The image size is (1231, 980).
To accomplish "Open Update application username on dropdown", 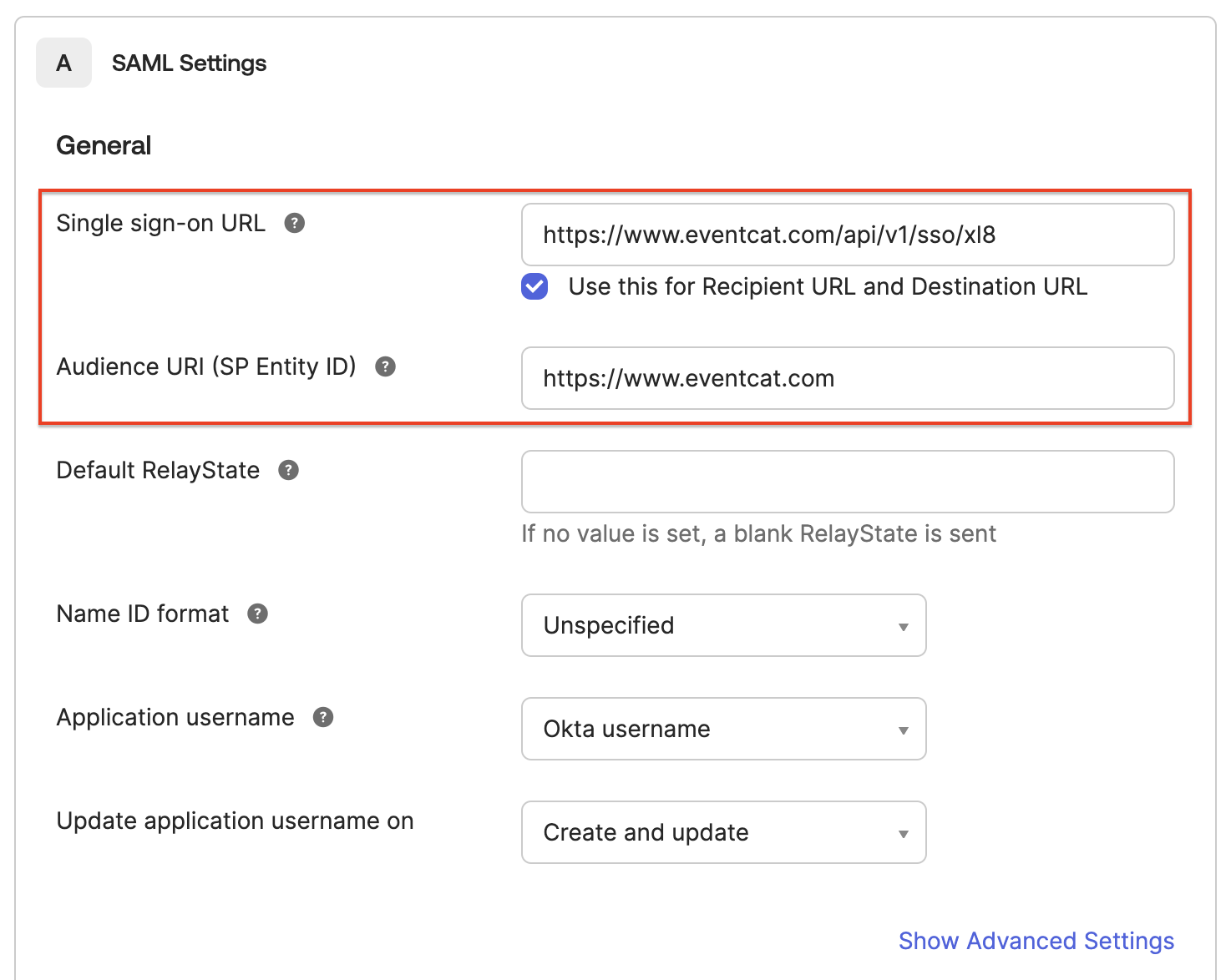I will [x=723, y=832].
